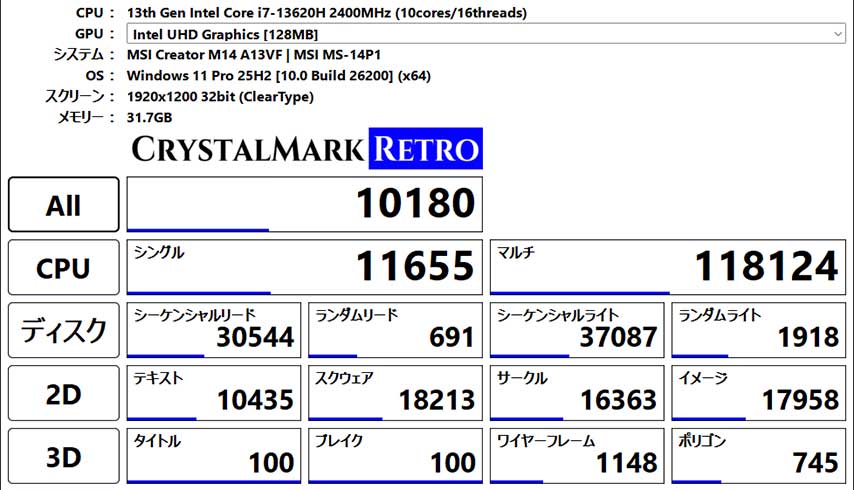Click the シーケンシャルライト score box
854x490 pixels.
(x=577, y=330)
